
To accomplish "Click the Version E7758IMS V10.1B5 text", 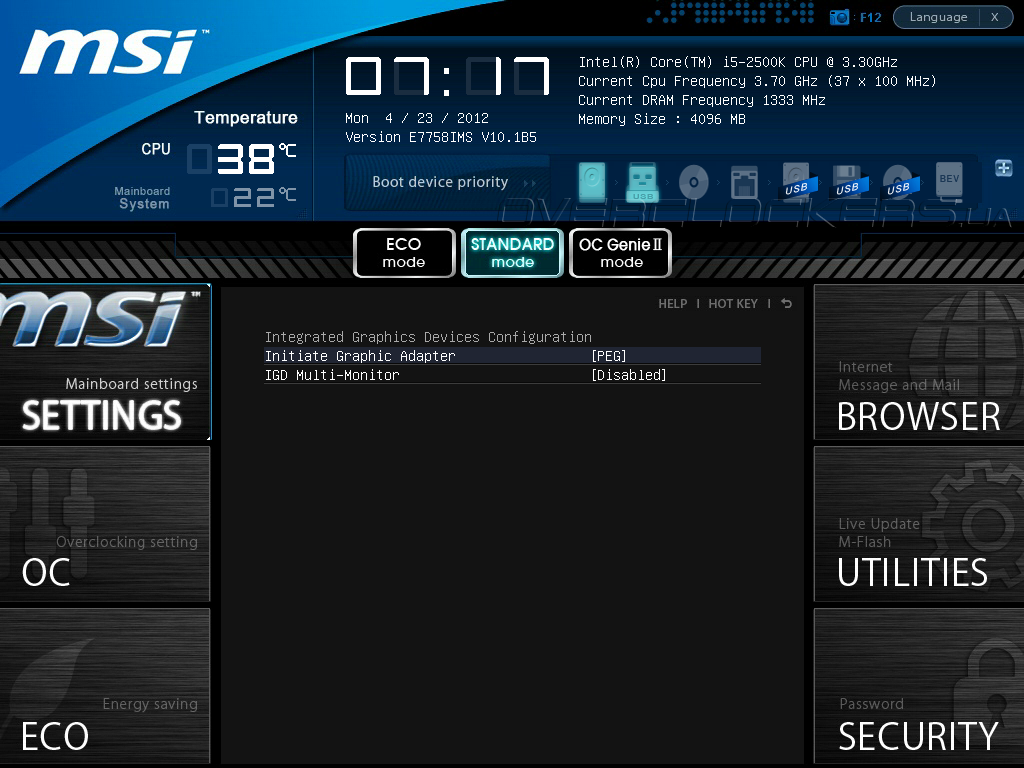I will 441,137.
